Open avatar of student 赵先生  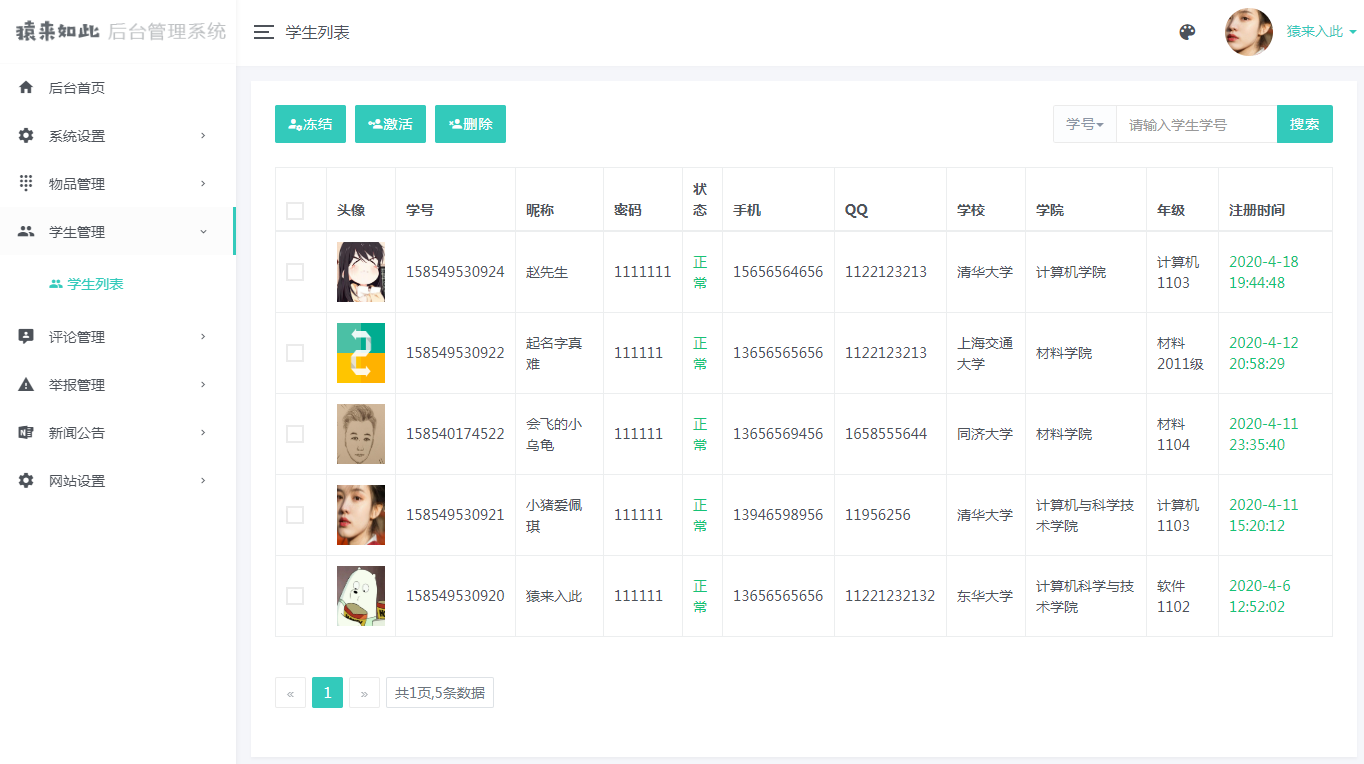click(361, 272)
